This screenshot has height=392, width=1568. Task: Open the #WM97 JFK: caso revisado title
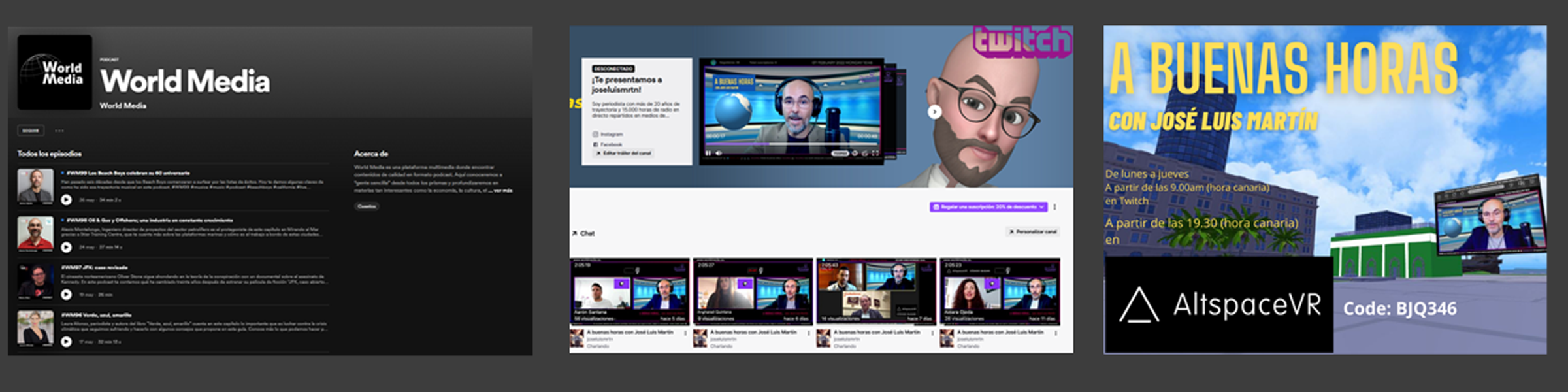click(x=95, y=268)
